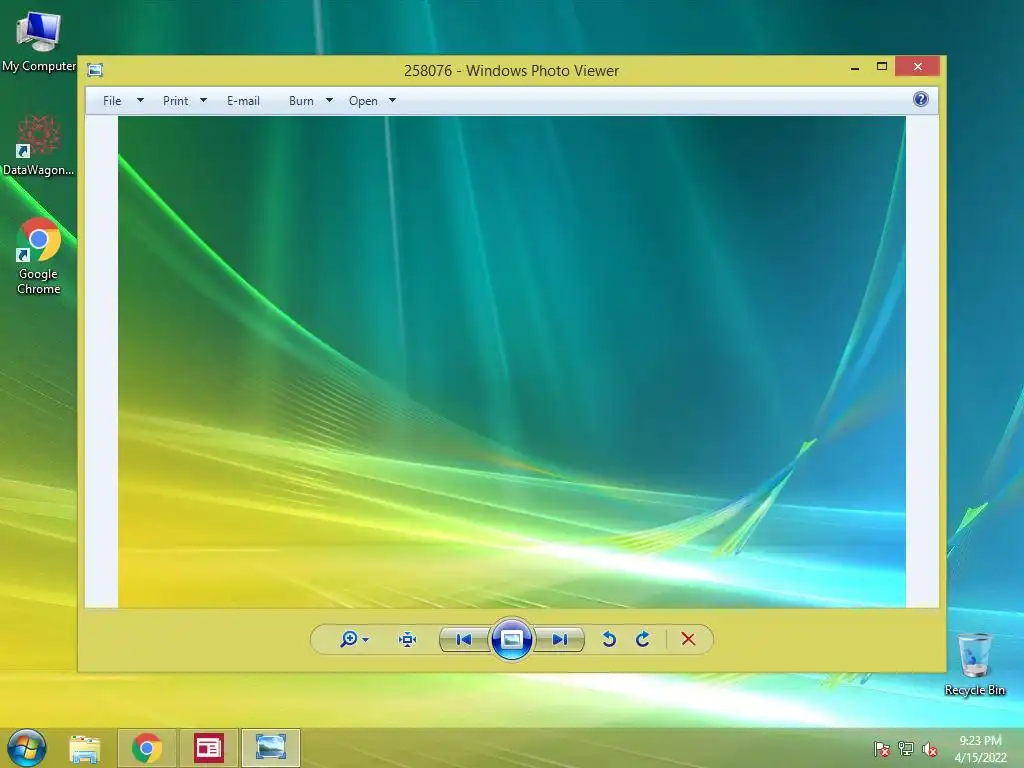Open the Action Center flag tray icon
The image size is (1024, 768).
pos(881,749)
